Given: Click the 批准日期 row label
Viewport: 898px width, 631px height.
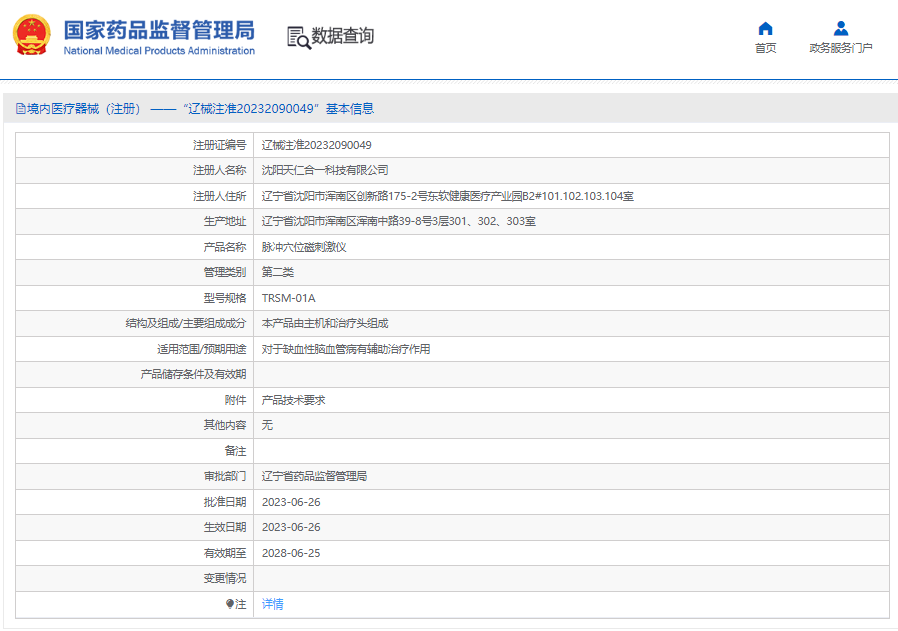Looking at the screenshot, I should pos(224,502).
